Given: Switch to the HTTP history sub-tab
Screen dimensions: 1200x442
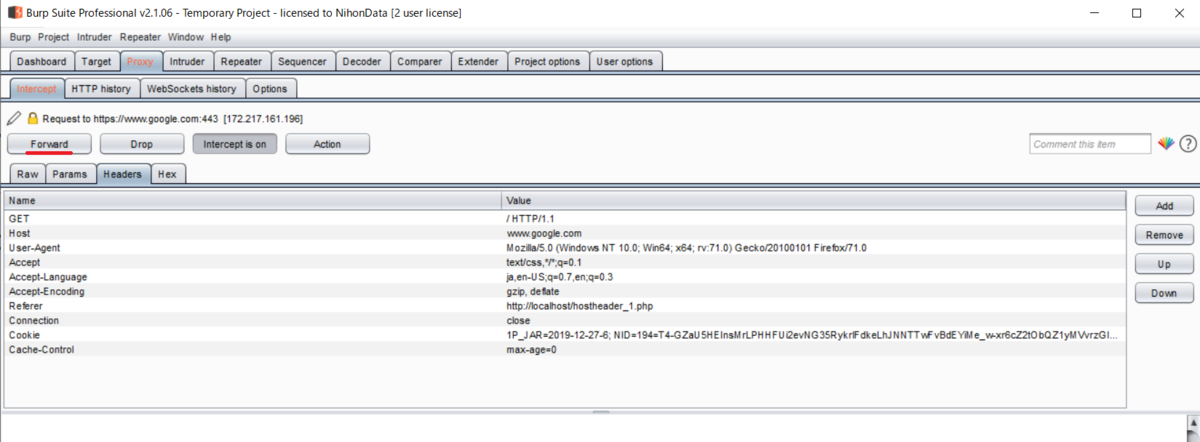Looking at the screenshot, I should point(101,88).
